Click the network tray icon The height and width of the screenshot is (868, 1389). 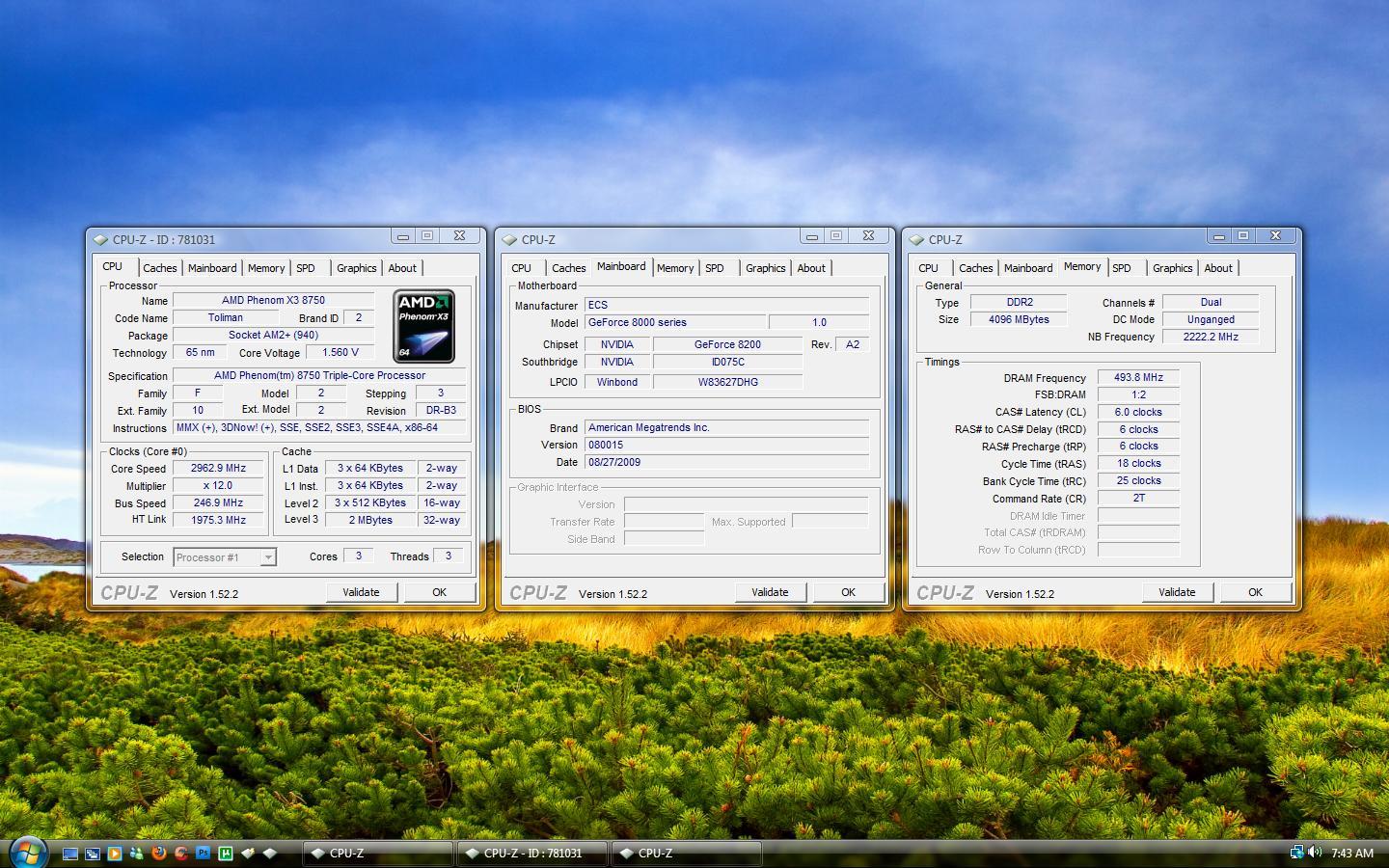(x=1297, y=853)
